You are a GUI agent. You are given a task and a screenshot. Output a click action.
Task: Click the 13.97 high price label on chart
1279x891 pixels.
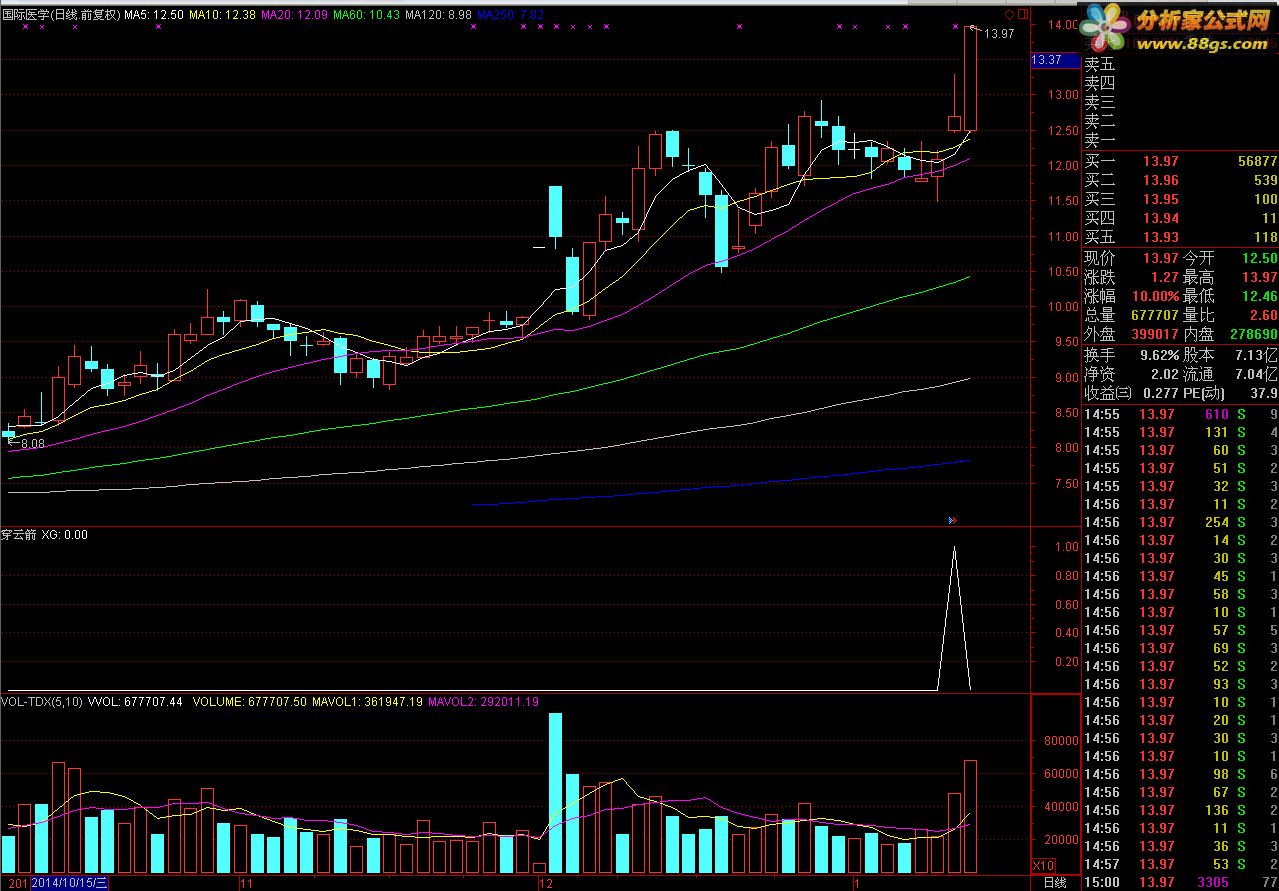coord(999,34)
